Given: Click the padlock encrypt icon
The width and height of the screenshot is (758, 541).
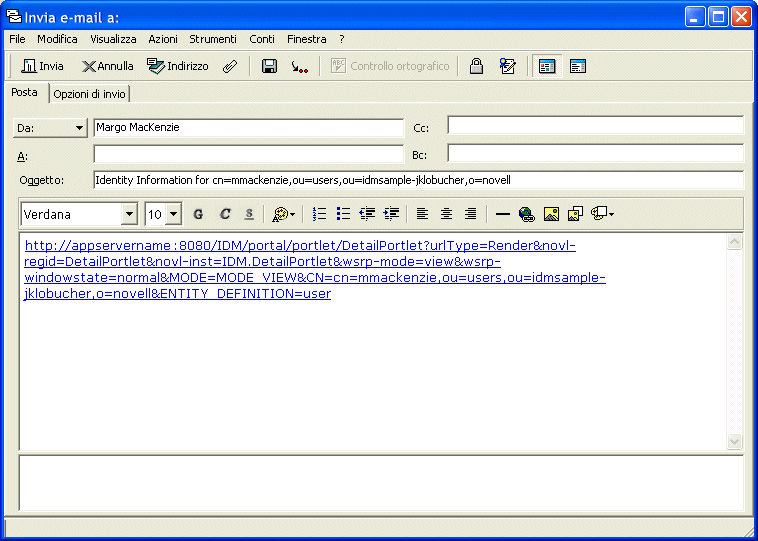Looking at the screenshot, I should (x=476, y=66).
